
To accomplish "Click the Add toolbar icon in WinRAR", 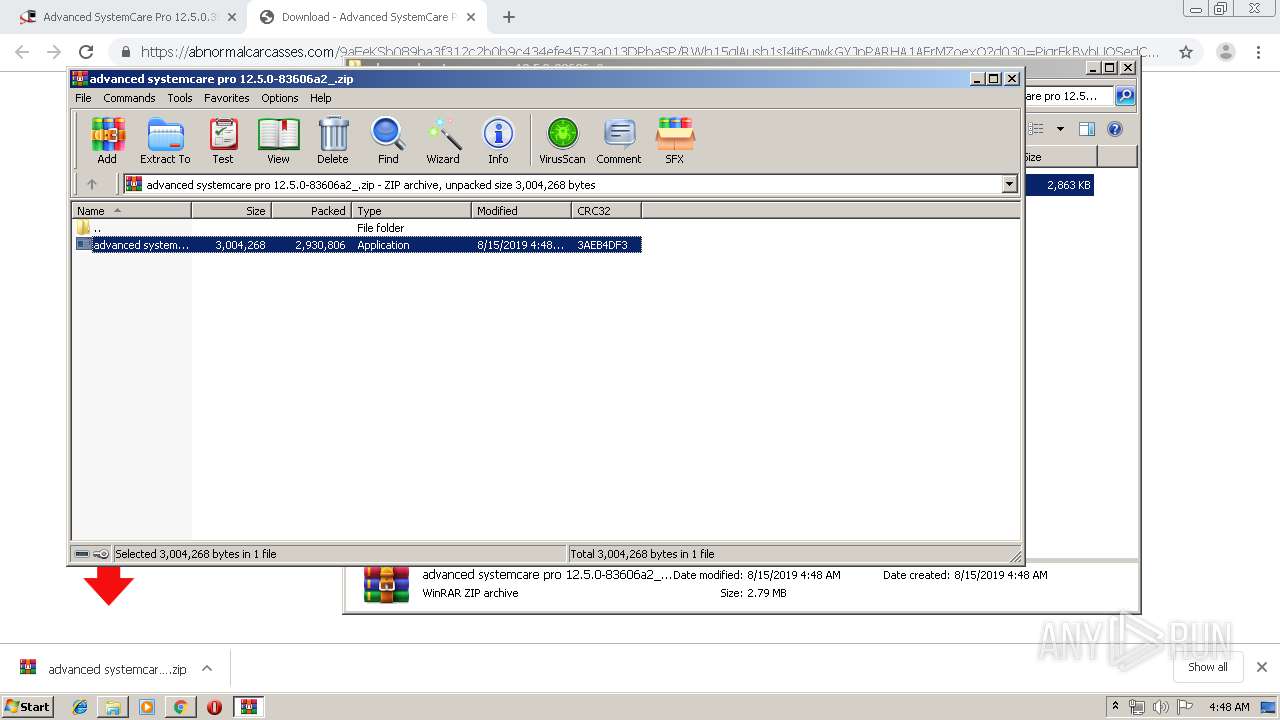I will (107, 140).
